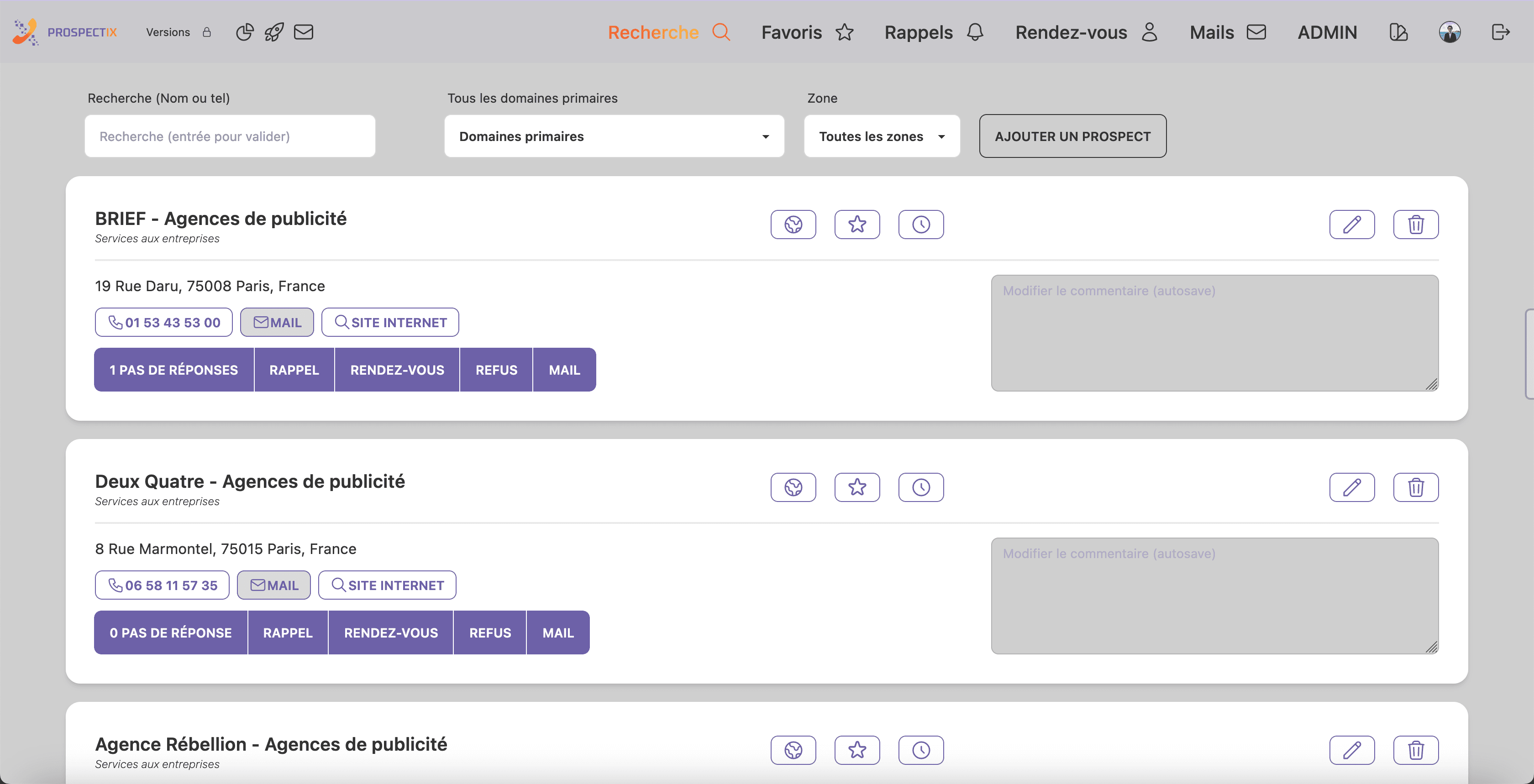Click the globe icon for BRIEF
1534x784 pixels.
(793, 225)
